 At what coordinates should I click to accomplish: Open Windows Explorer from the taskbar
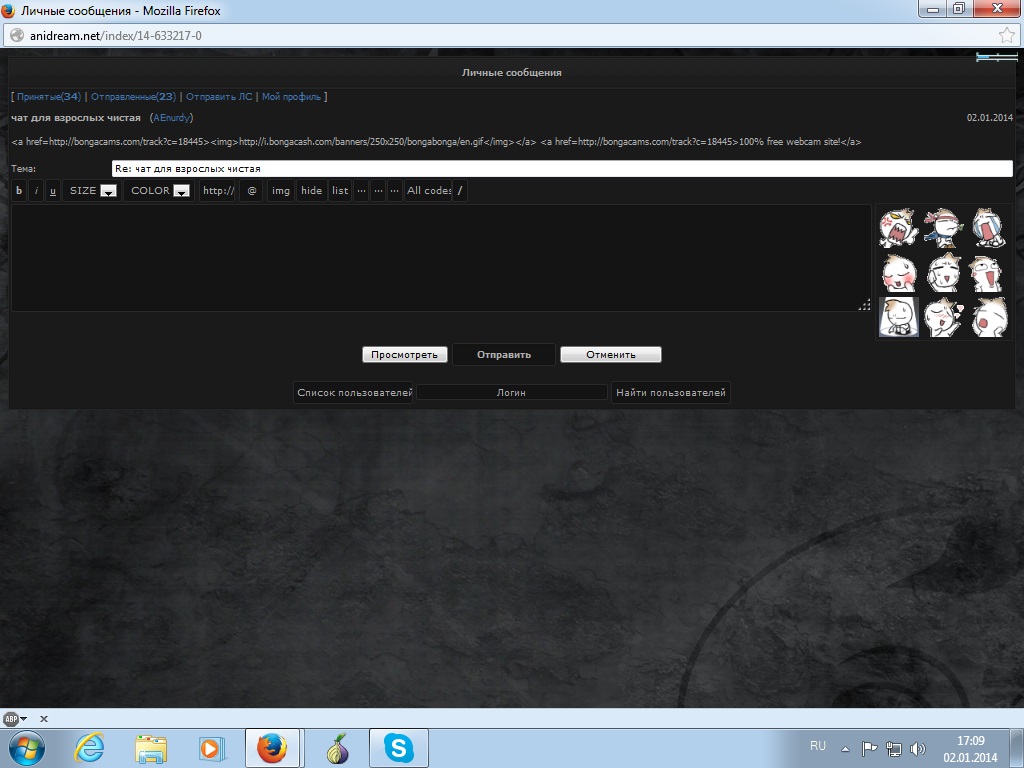pyautogui.click(x=151, y=748)
